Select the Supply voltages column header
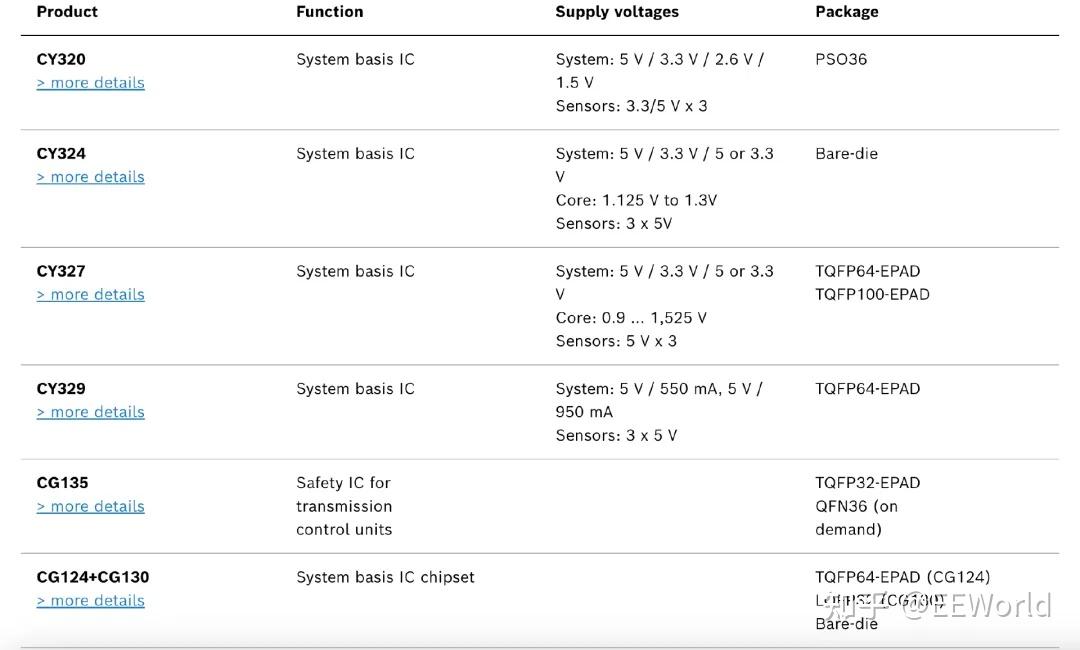 pyautogui.click(x=617, y=12)
